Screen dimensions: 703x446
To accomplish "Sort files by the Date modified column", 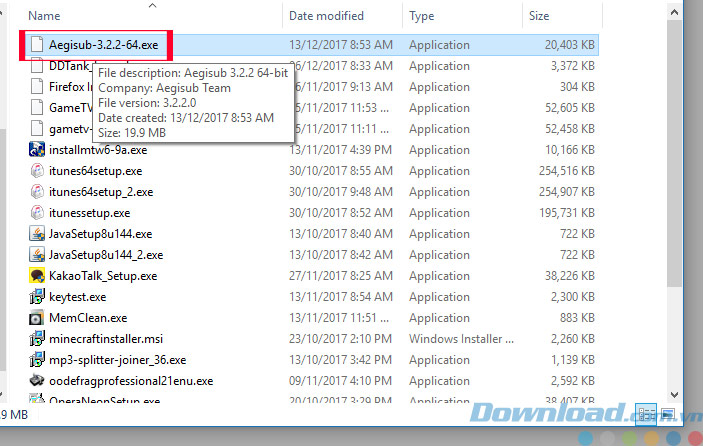I will 325,16.
